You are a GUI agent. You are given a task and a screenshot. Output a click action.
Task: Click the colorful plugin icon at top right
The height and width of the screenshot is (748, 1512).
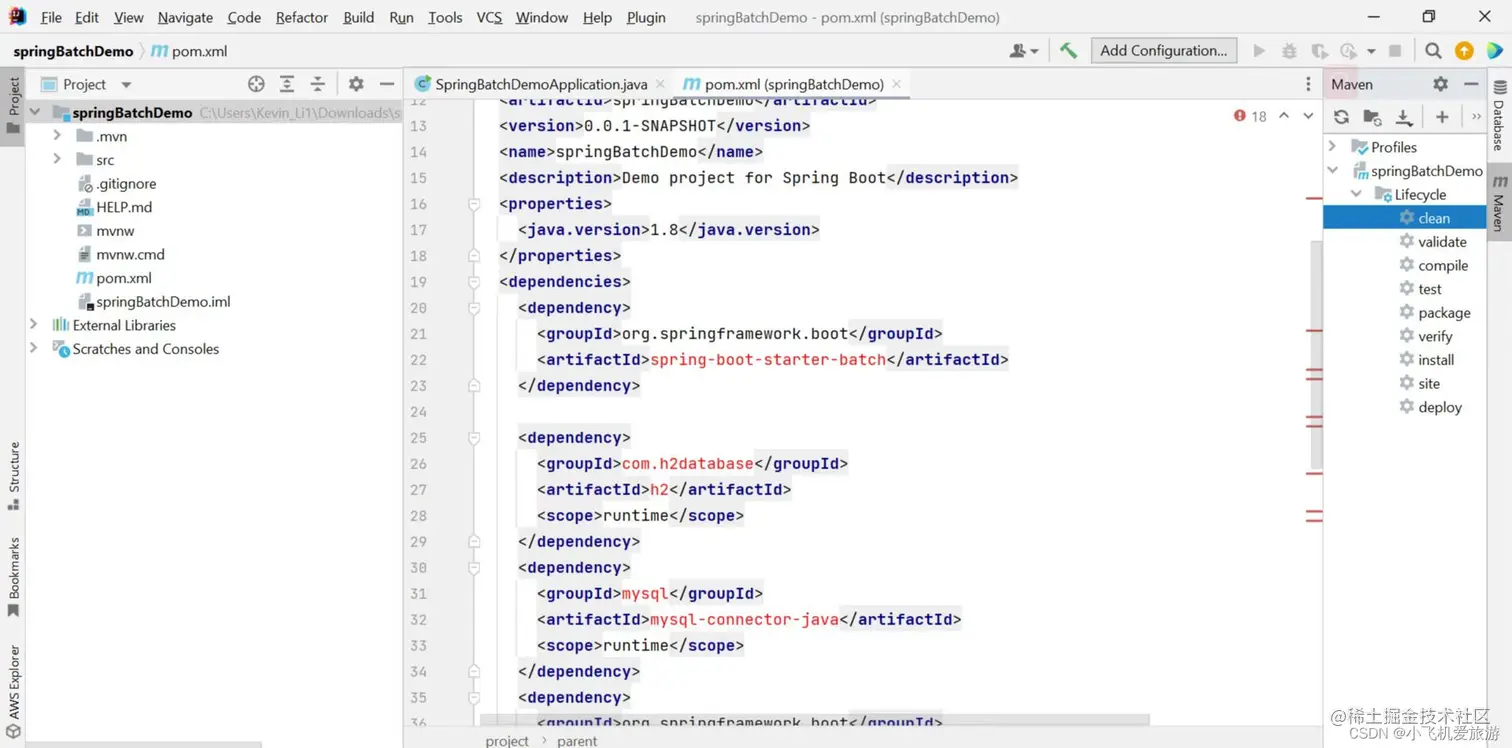pyautogui.click(x=1494, y=51)
